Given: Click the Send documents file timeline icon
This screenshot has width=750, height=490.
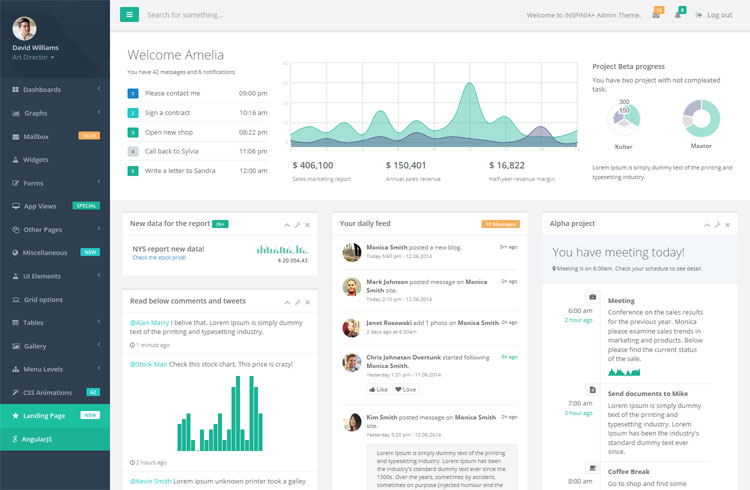Looking at the screenshot, I should pyautogui.click(x=593, y=390).
